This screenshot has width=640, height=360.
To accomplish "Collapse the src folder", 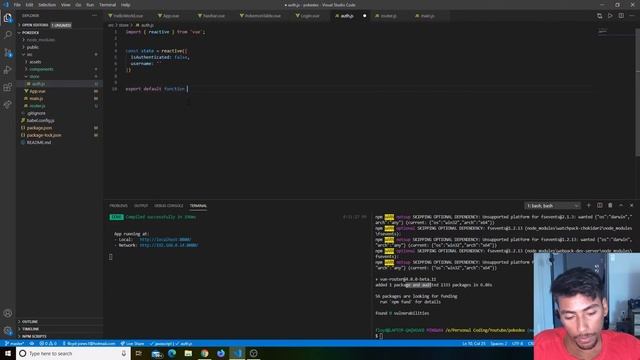I will click(x=59, y=55).
